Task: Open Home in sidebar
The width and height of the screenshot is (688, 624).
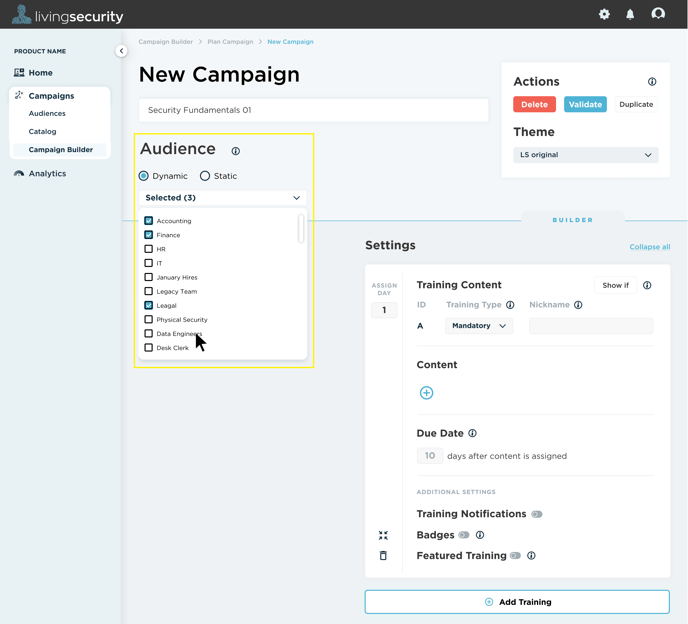Action: [x=40, y=72]
